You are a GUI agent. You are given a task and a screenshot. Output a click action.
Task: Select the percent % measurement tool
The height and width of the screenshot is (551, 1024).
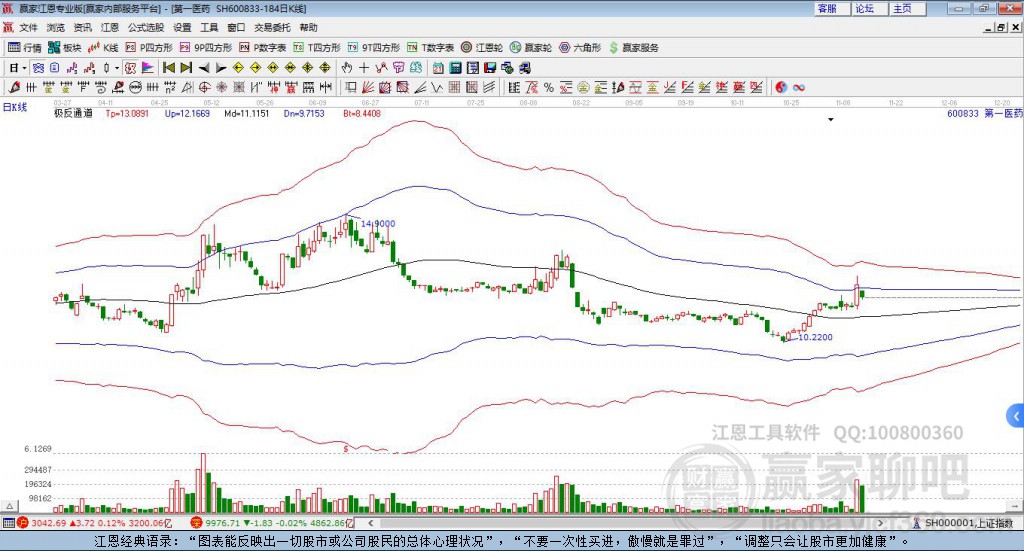(549, 87)
